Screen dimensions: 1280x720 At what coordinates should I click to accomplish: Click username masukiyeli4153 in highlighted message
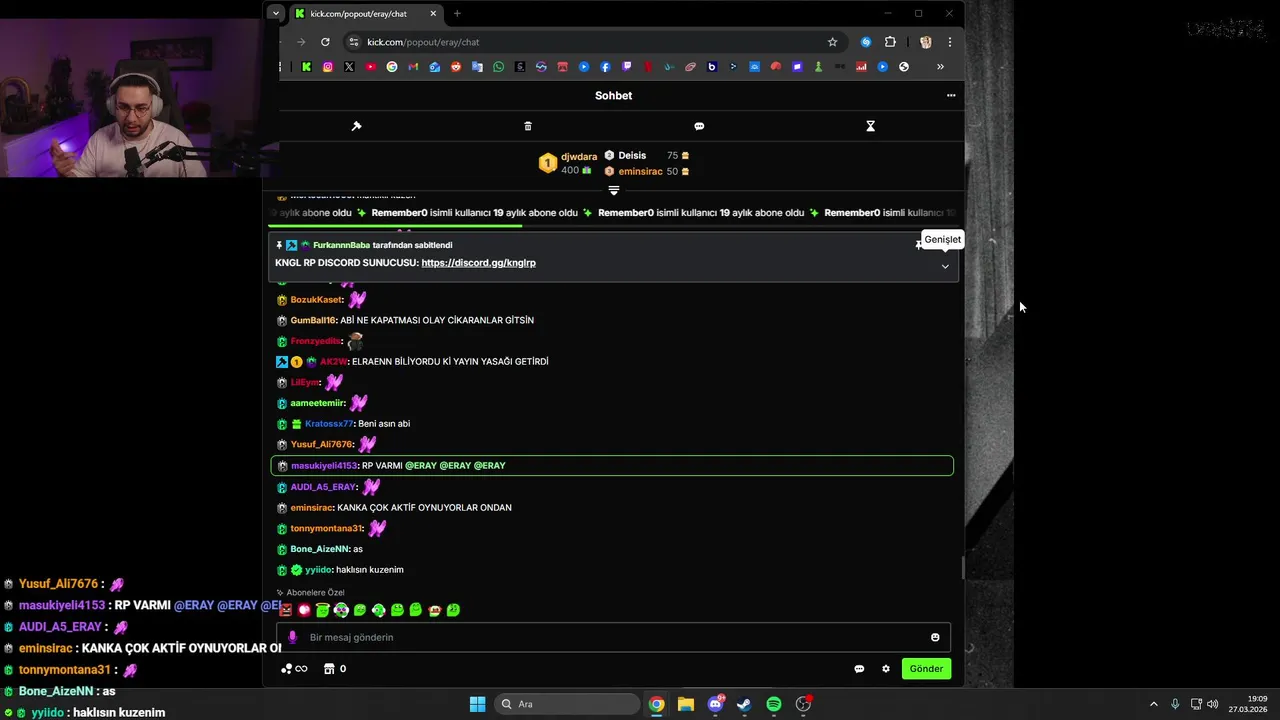[x=324, y=466]
